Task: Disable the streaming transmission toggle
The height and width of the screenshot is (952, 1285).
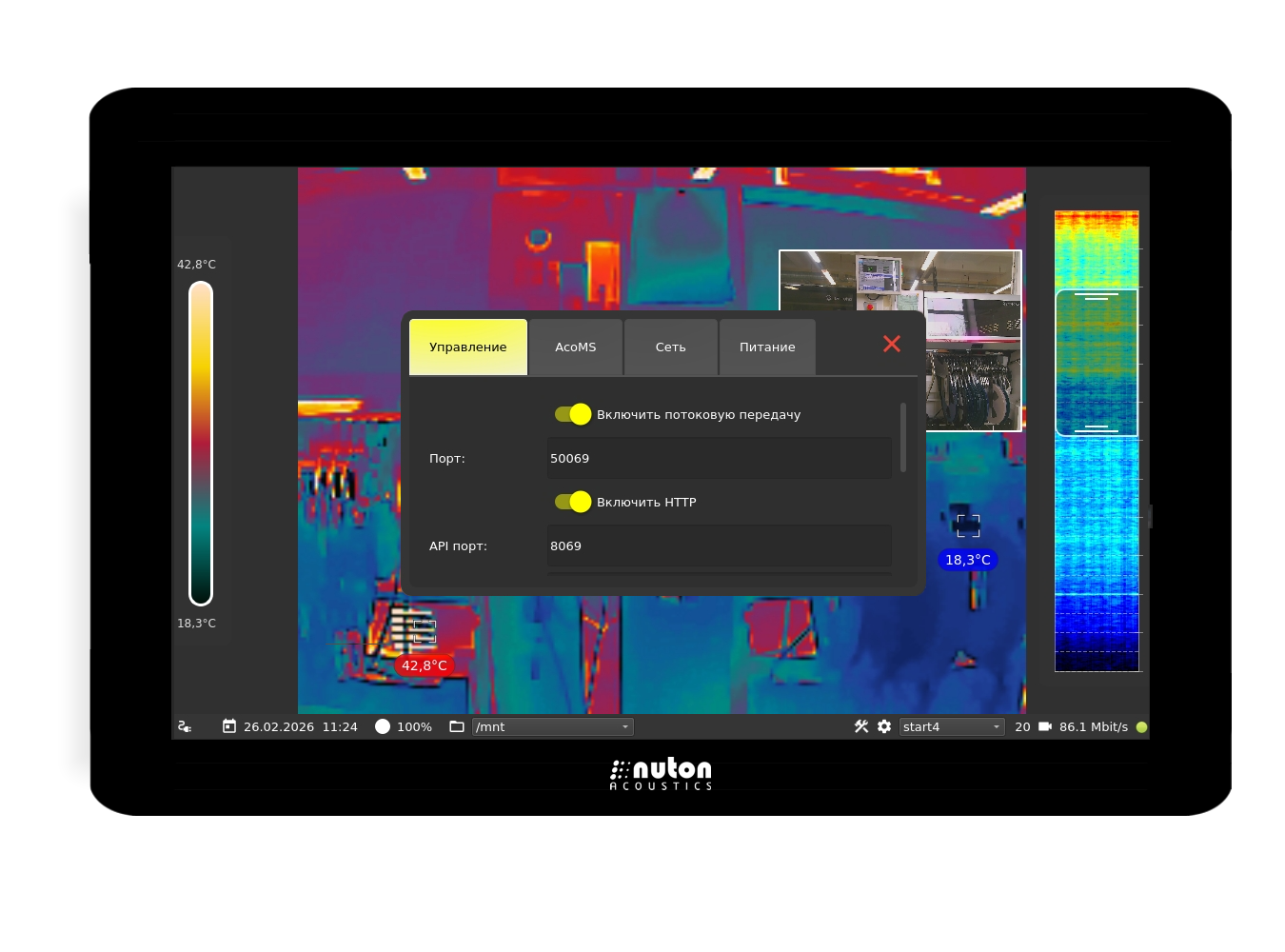Action: [573, 414]
